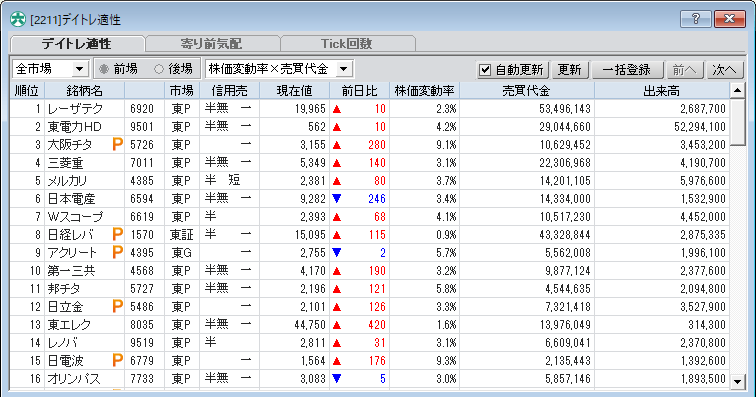
Task: Click trading value 53,496,143
Action: pyautogui.click(x=565, y=109)
